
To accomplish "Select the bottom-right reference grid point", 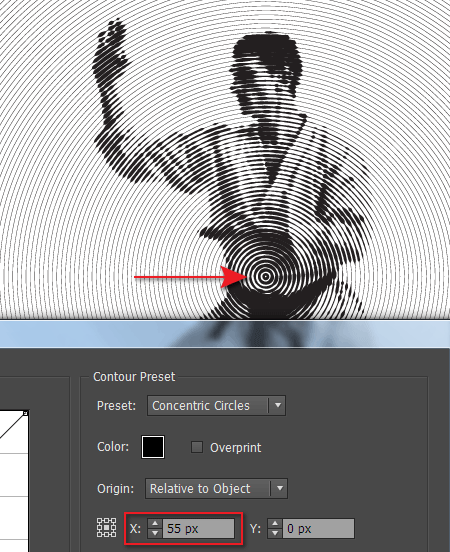I will (x=113, y=534).
